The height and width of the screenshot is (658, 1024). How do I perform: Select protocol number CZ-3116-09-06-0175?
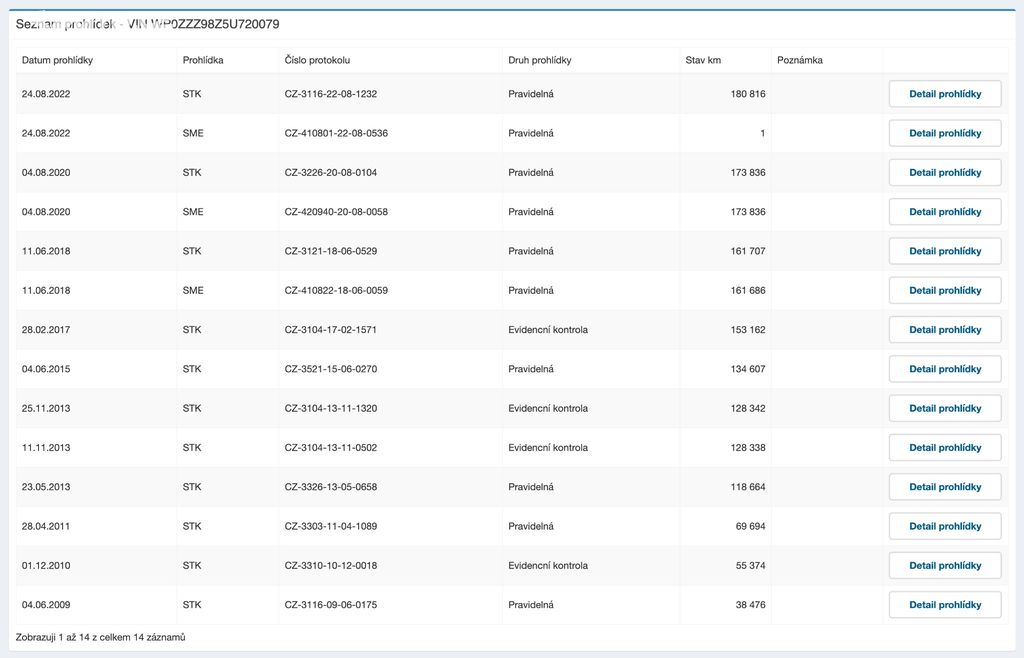coord(330,604)
